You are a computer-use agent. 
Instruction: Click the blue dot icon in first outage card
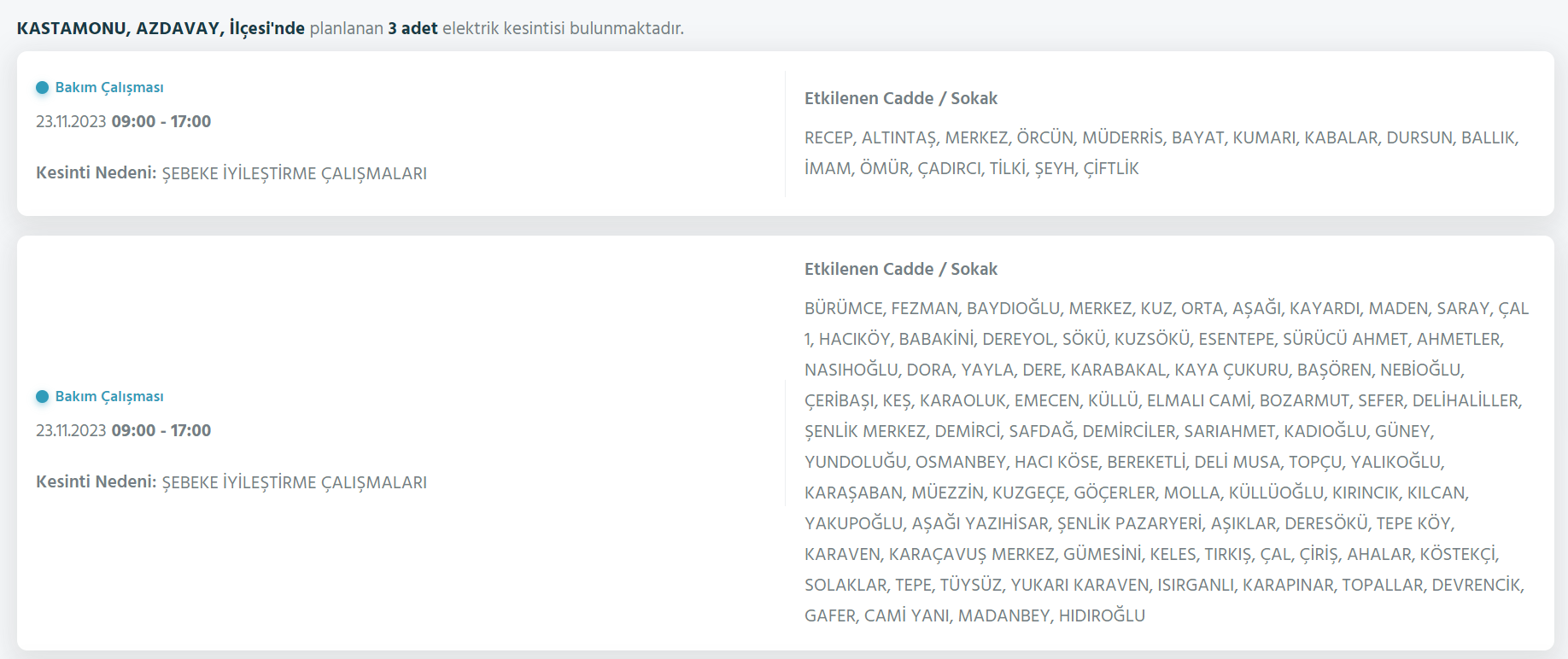[42, 88]
